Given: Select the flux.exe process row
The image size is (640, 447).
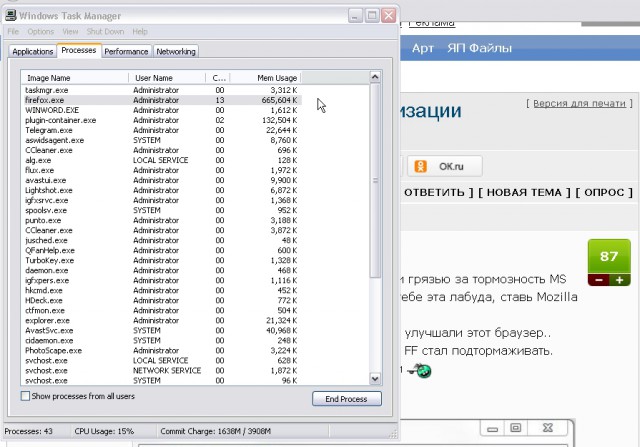Looking at the screenshot, I should click(162, 170).
